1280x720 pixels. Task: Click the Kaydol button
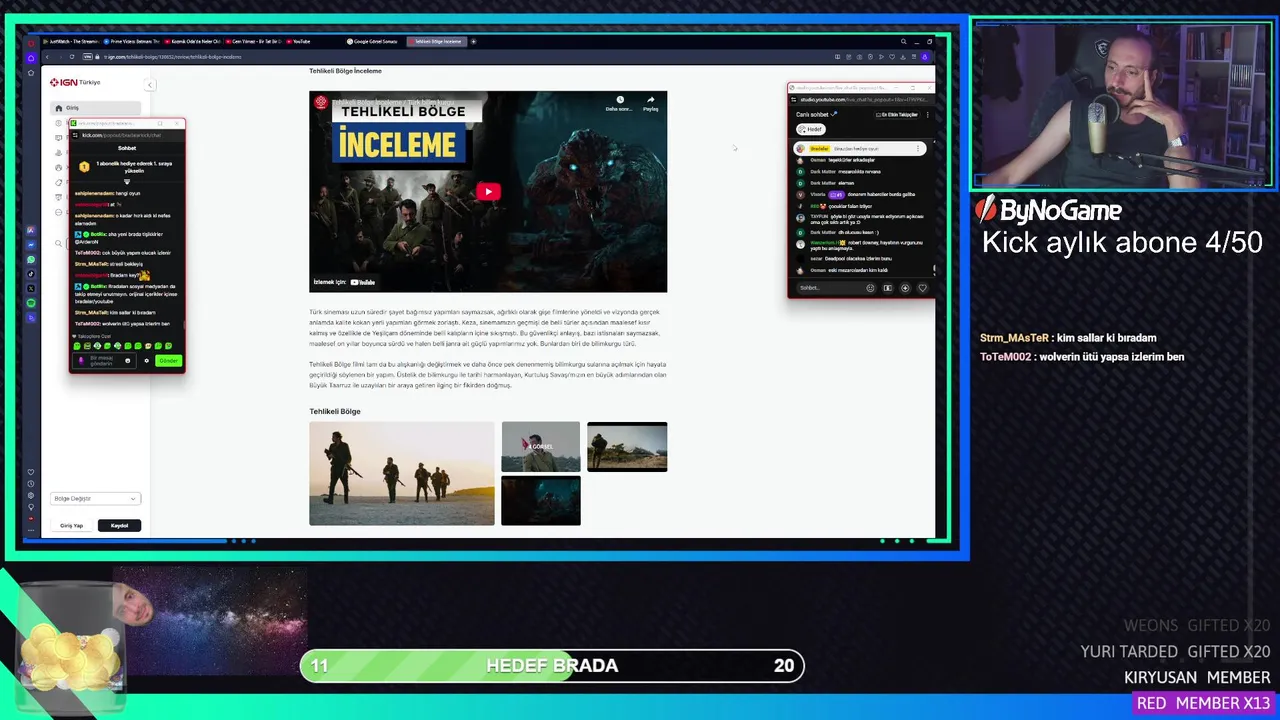(x=119, y=525)
